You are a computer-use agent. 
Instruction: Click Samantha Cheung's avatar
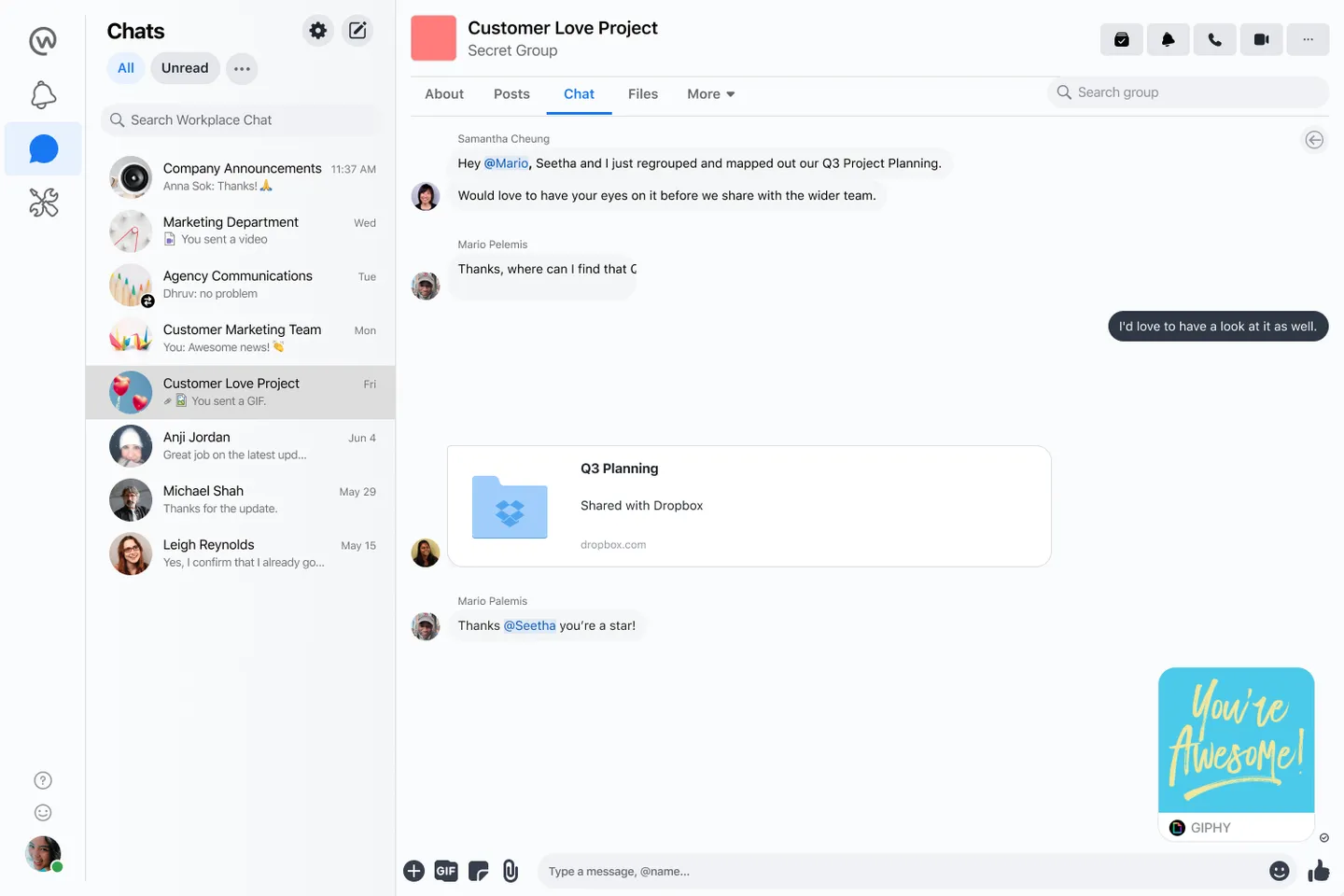click(426, 196)
